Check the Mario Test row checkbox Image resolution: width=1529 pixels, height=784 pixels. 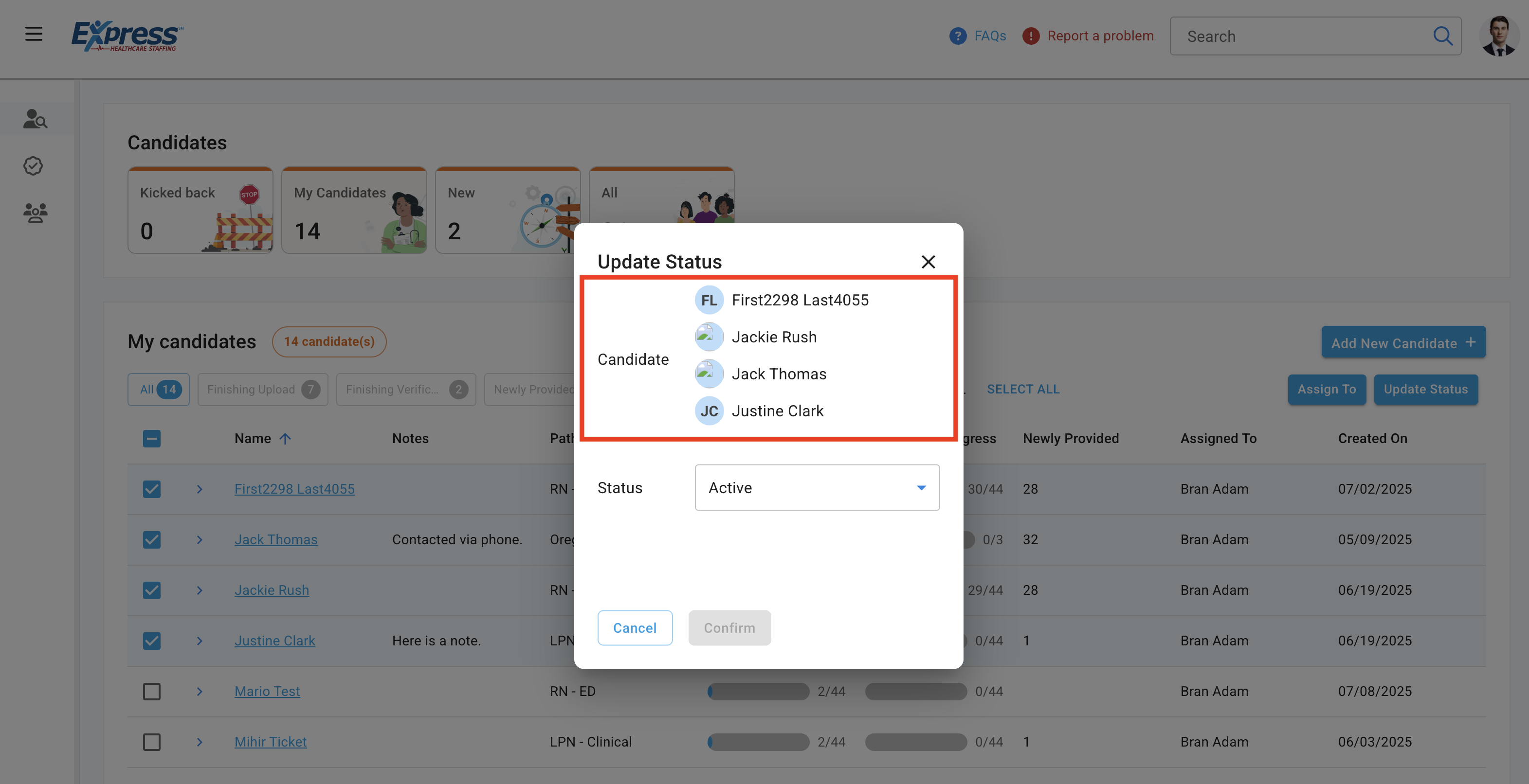point(151,692)
